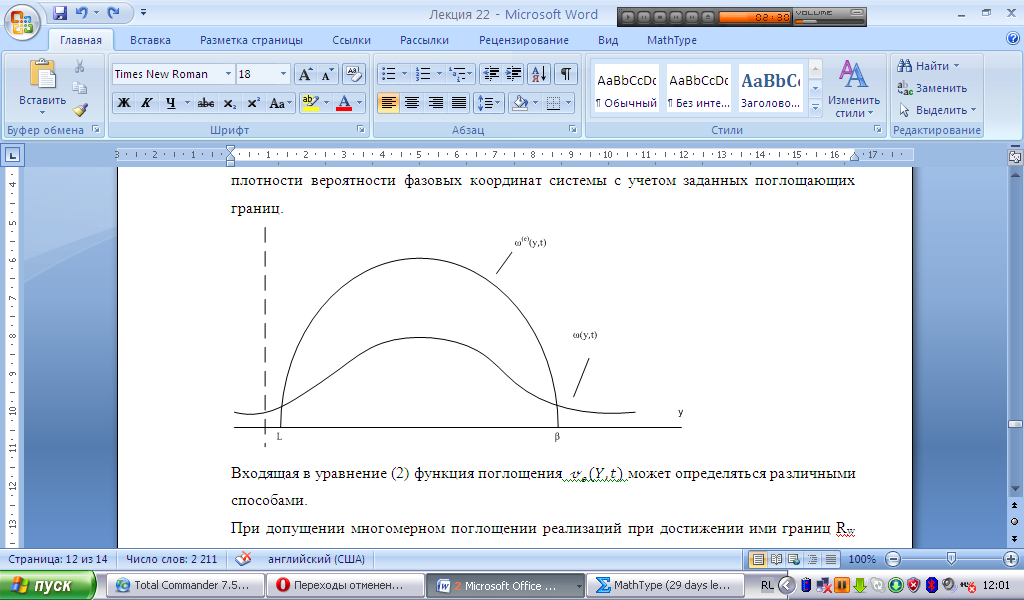Image resolution: width=1024 pixels, height=600 pixels.
Task: Toggle paragraph marks display (¶)
Action: point(566,74)
